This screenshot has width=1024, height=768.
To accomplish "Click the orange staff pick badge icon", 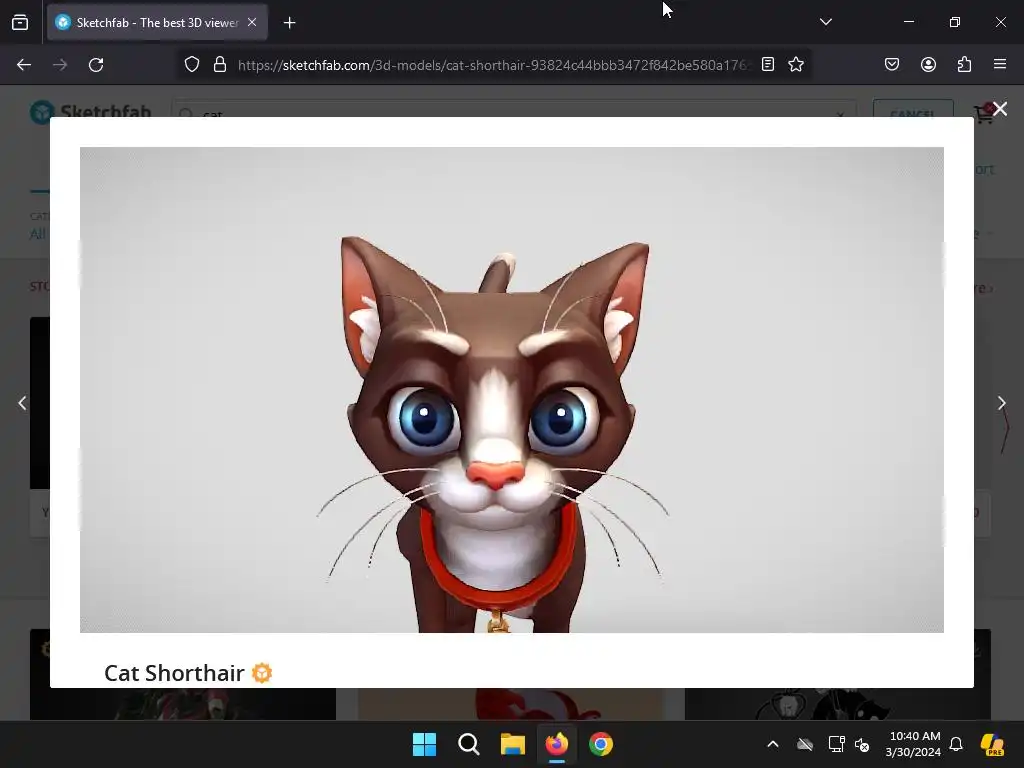I will [262, 673].
